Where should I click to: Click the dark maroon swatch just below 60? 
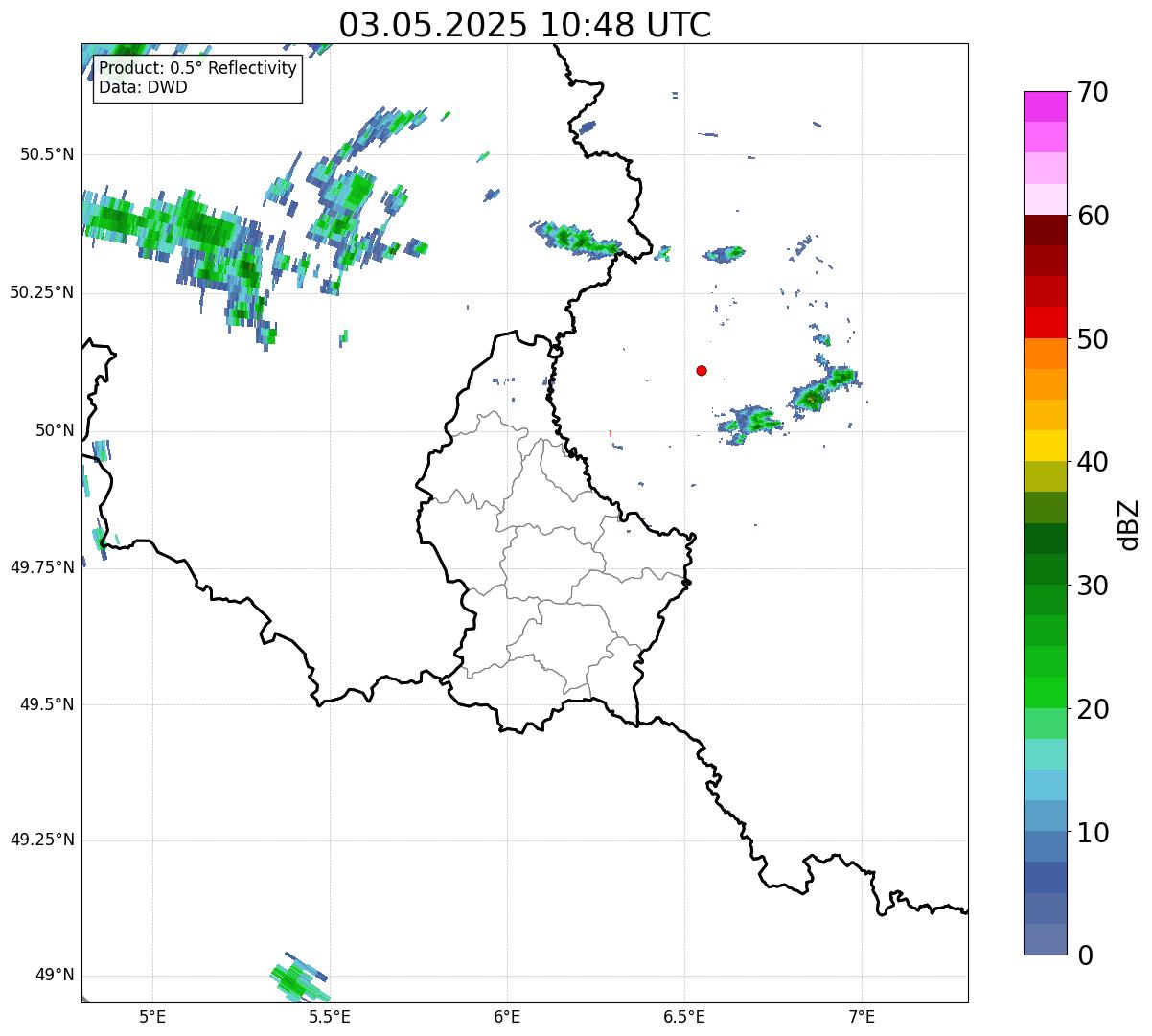pos(1045,230)
